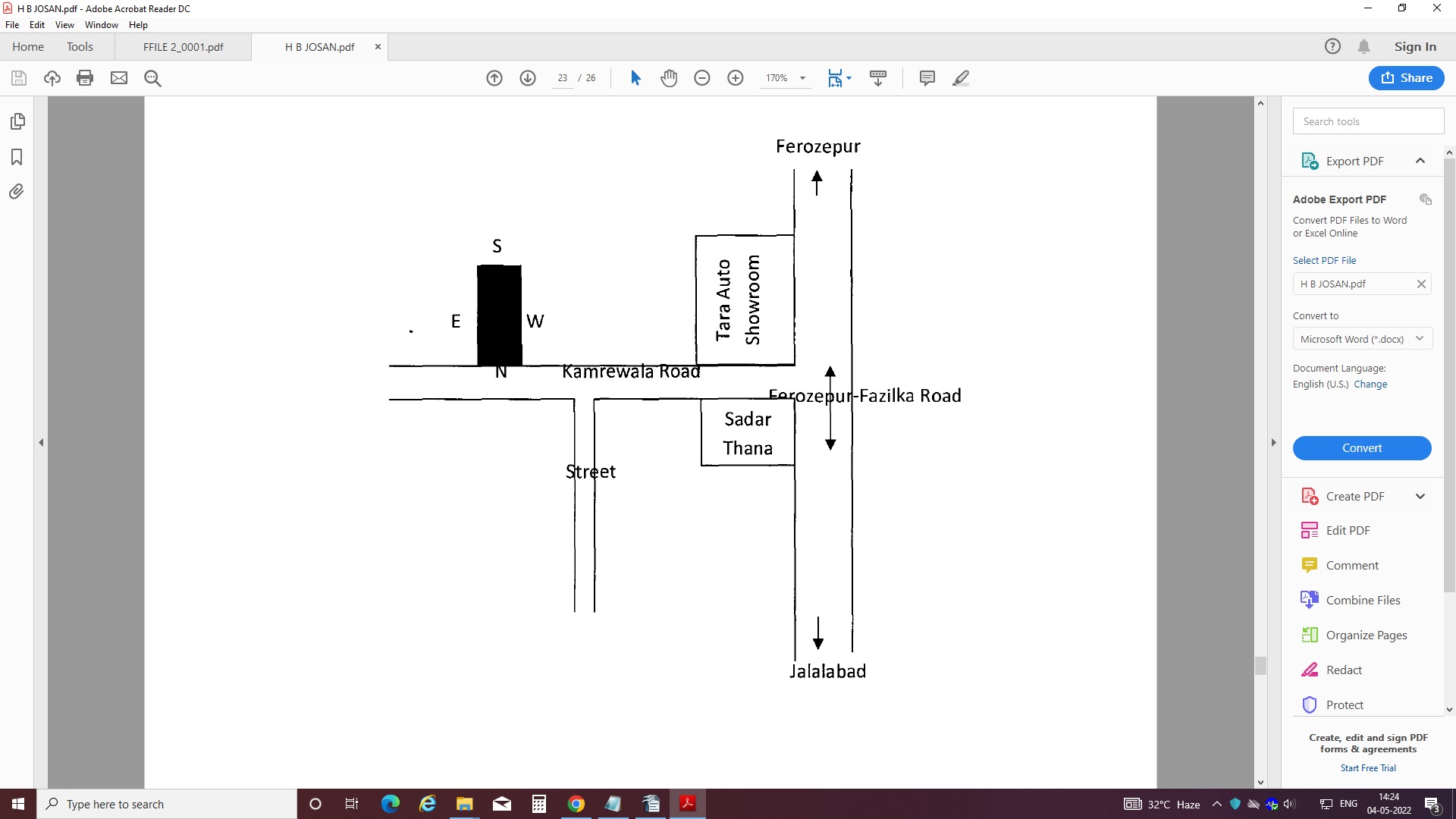Open the Window menu
The height and width of the screenshot is (819, 1456).
(x=102, y=25)
